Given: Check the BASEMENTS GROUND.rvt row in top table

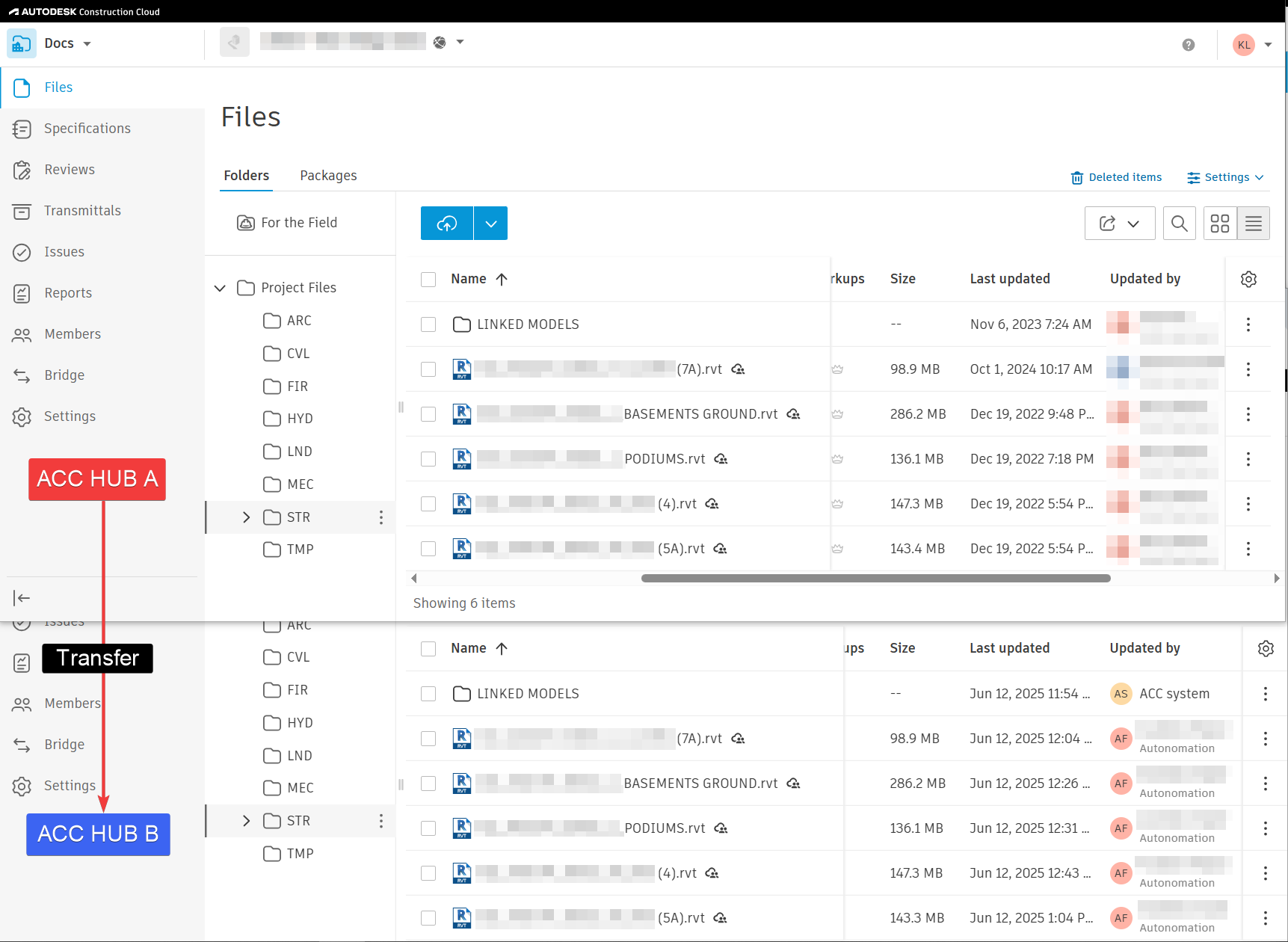Looking at the screenshot, I should coord(428,414).
